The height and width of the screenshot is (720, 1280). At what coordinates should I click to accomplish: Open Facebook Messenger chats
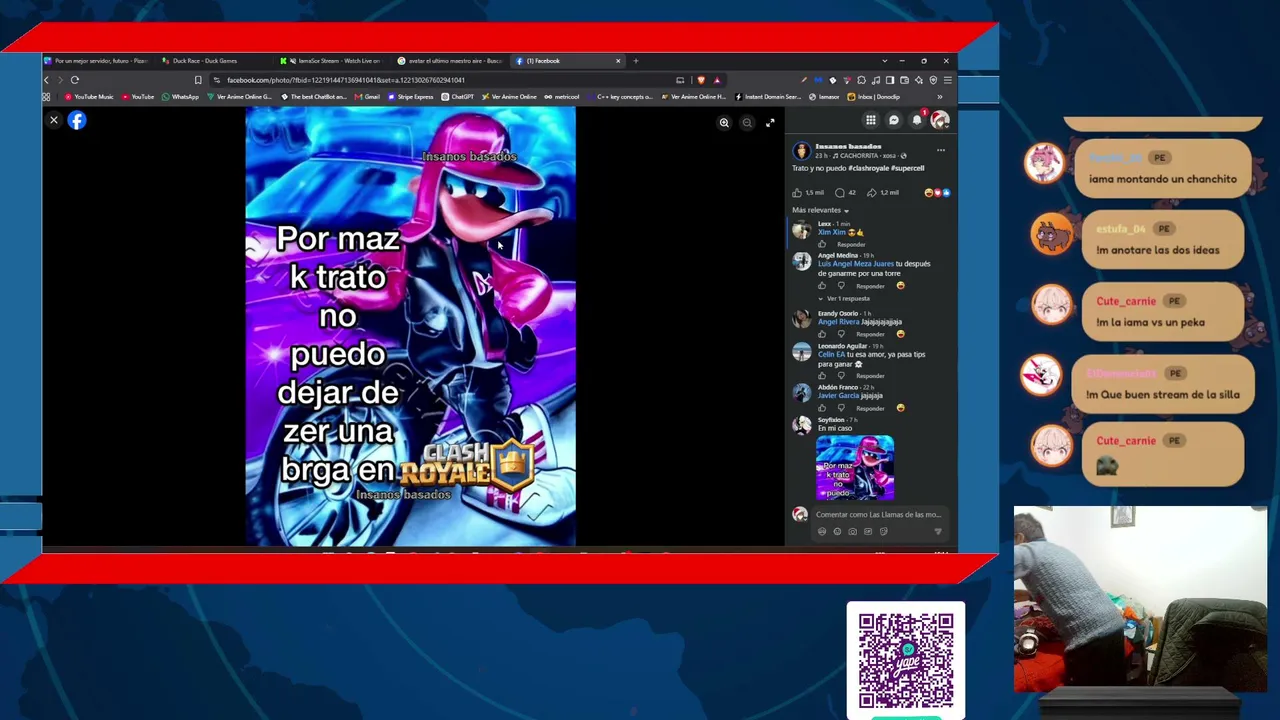(894, 120)
